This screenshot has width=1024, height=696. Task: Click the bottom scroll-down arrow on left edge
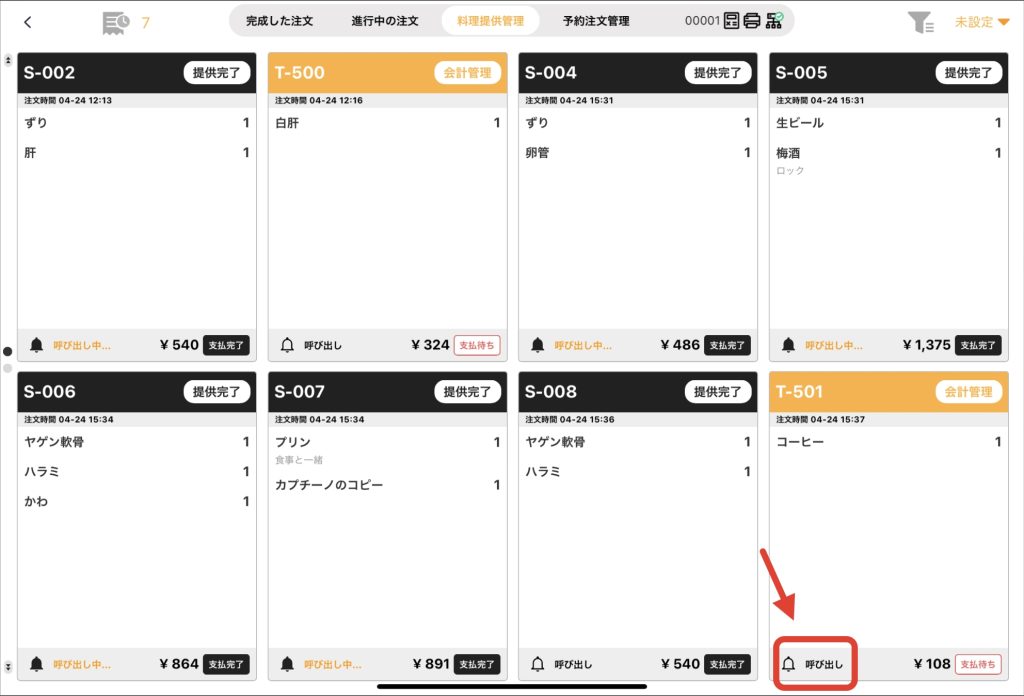click(8, 667)
